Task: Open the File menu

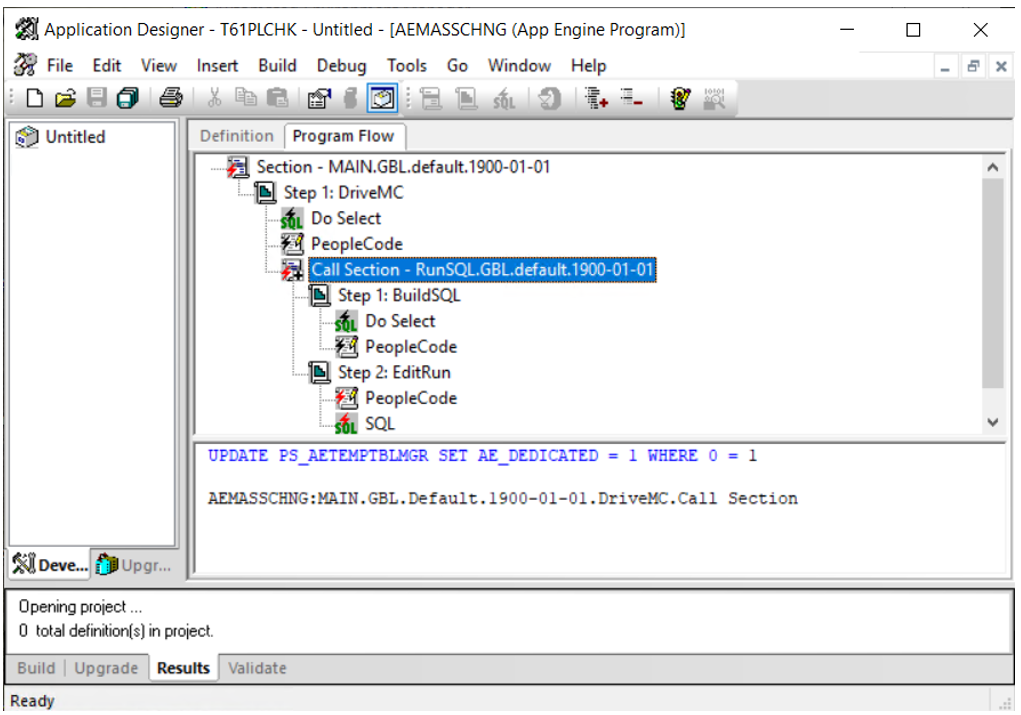Action: (x=60, y=66)
